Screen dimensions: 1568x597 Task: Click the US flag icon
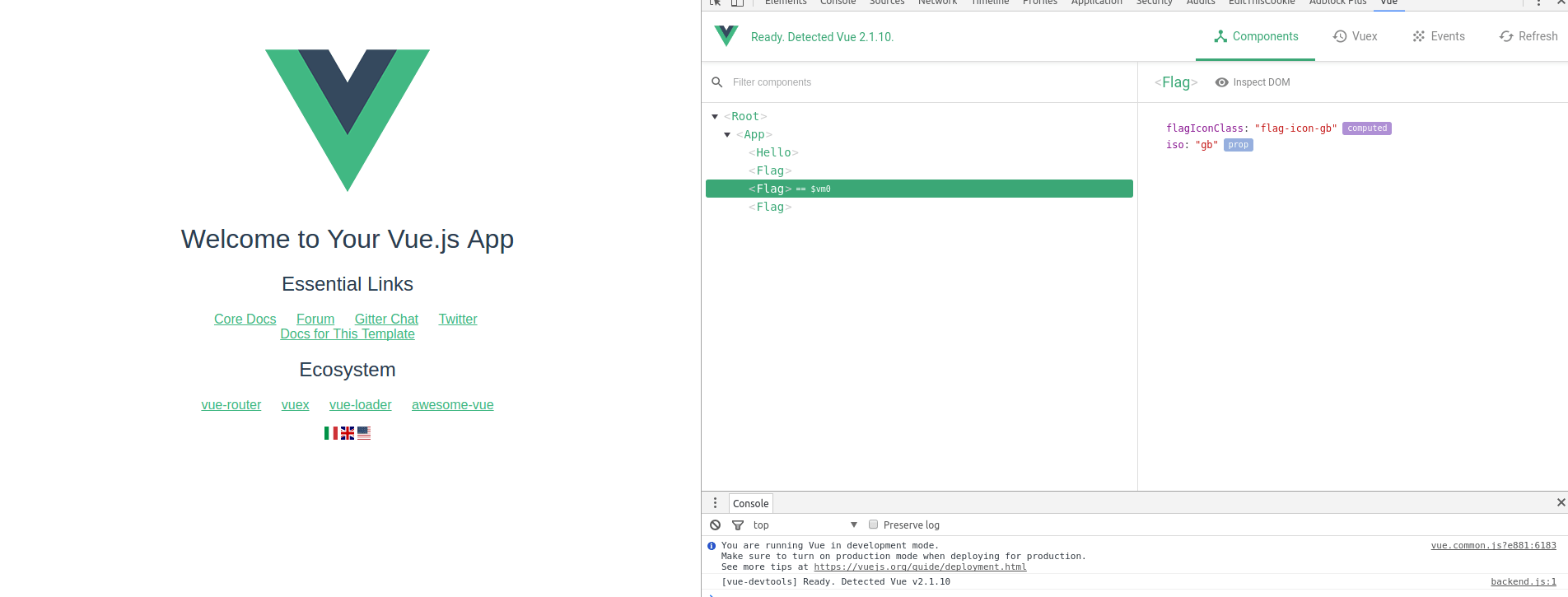364,433
